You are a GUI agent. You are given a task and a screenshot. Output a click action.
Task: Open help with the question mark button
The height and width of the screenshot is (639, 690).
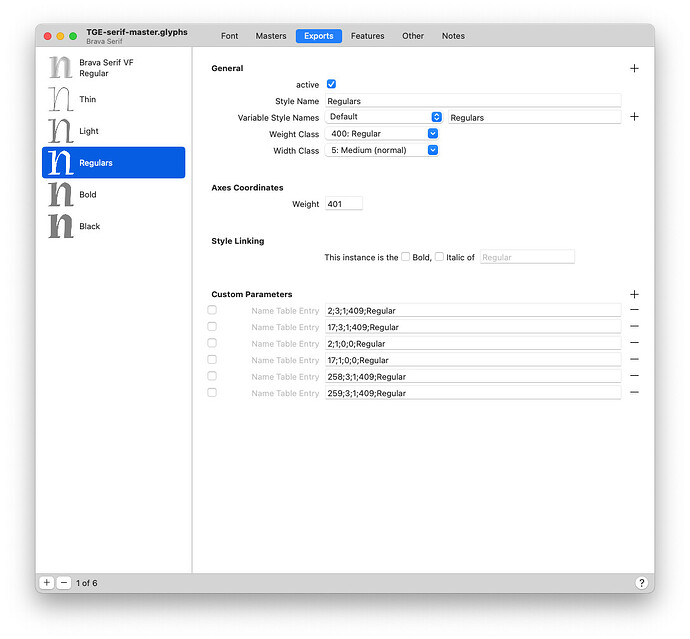click(x=641, y=582)
